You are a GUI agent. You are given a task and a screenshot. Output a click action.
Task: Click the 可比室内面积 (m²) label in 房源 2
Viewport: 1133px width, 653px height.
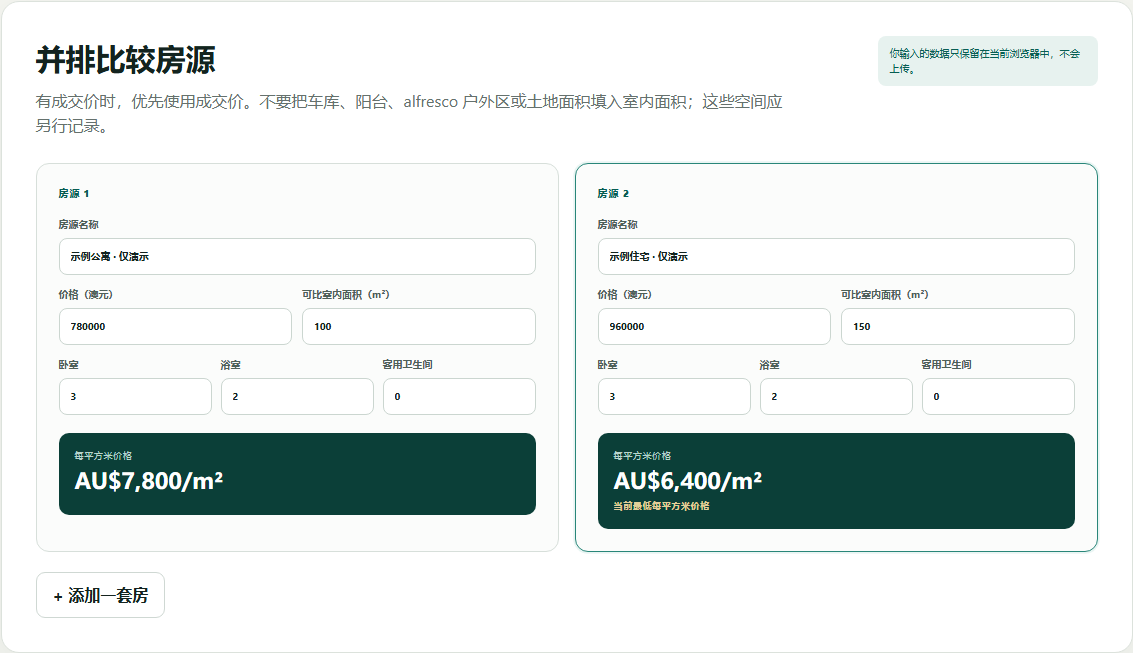coord(884,295)
